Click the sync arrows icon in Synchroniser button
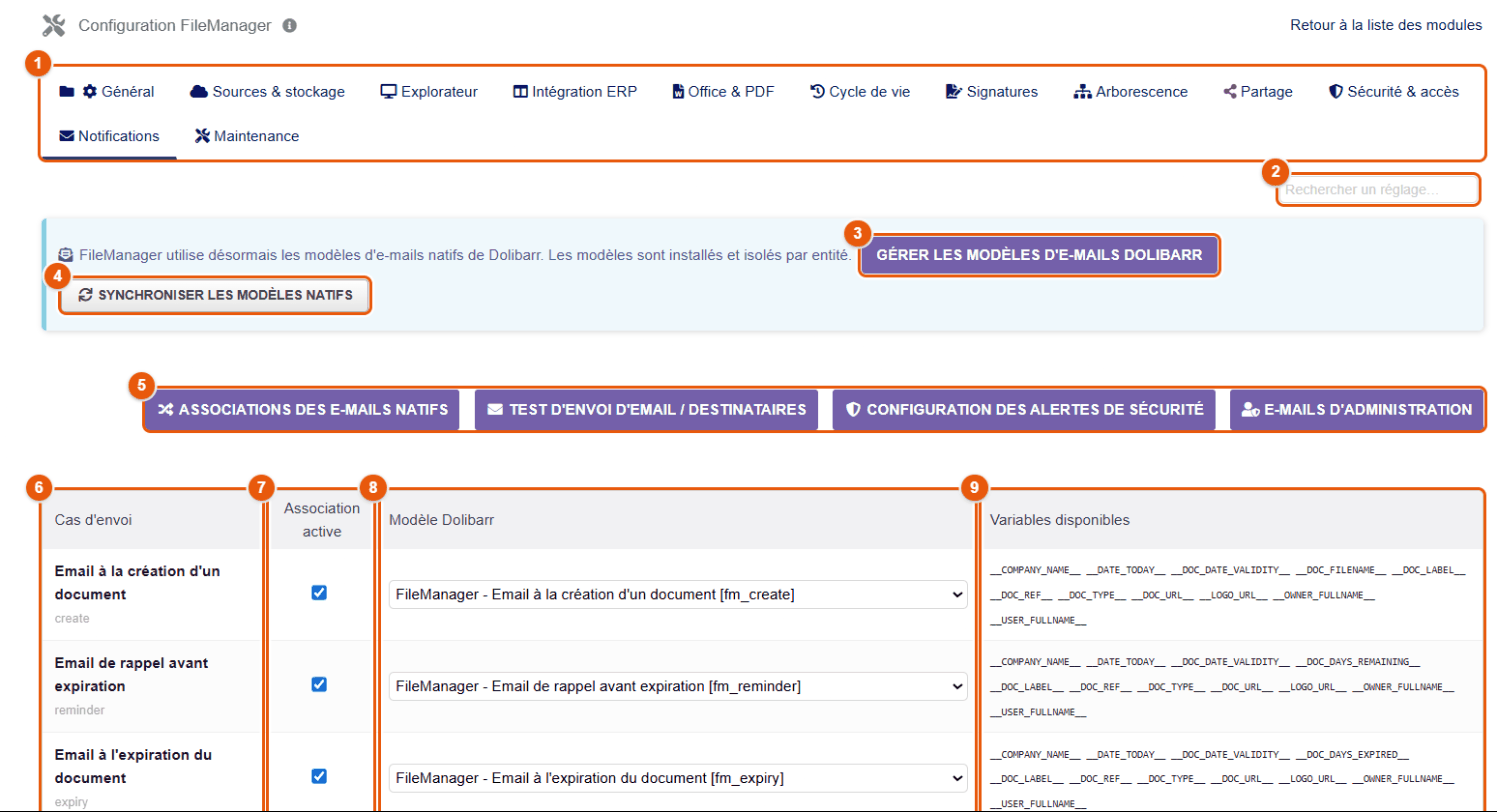 [85, 296]
